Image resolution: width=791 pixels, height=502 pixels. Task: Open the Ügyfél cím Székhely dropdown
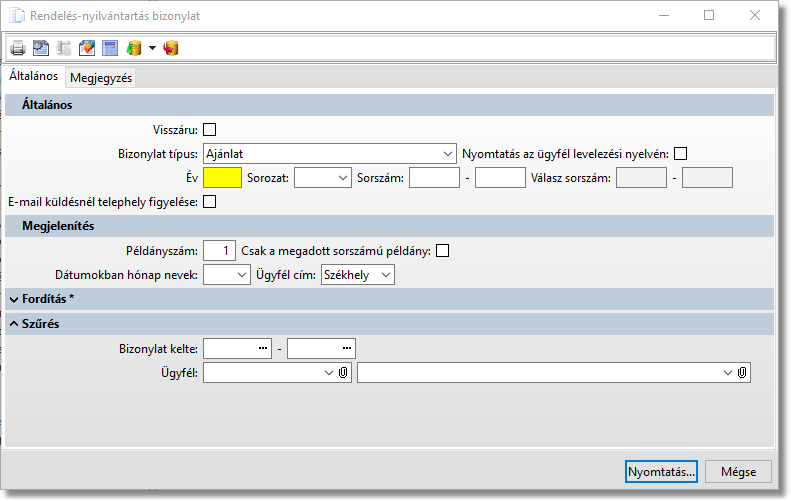[386, 275]
